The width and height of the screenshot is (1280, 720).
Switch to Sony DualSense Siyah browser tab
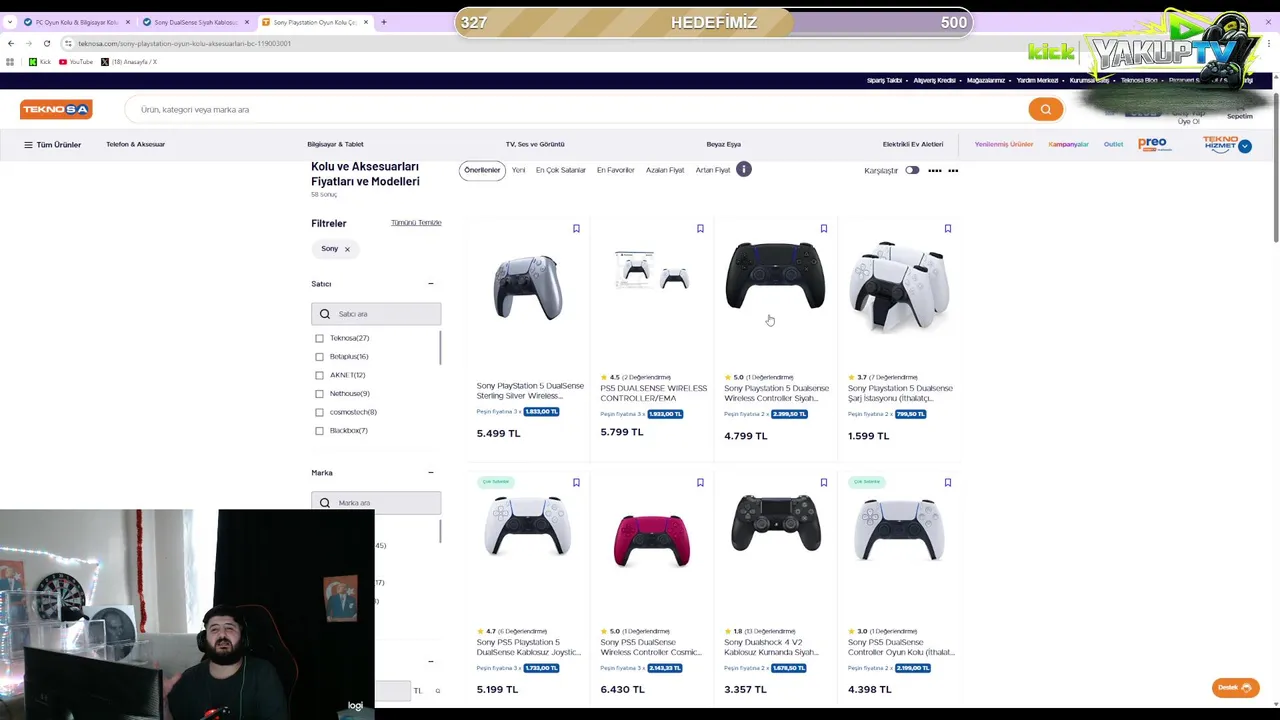195,22
